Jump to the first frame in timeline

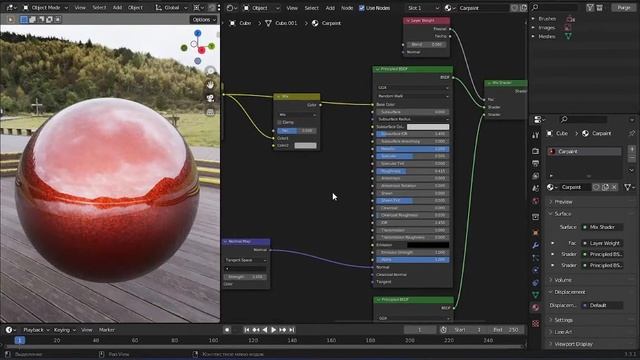[247, 330]
